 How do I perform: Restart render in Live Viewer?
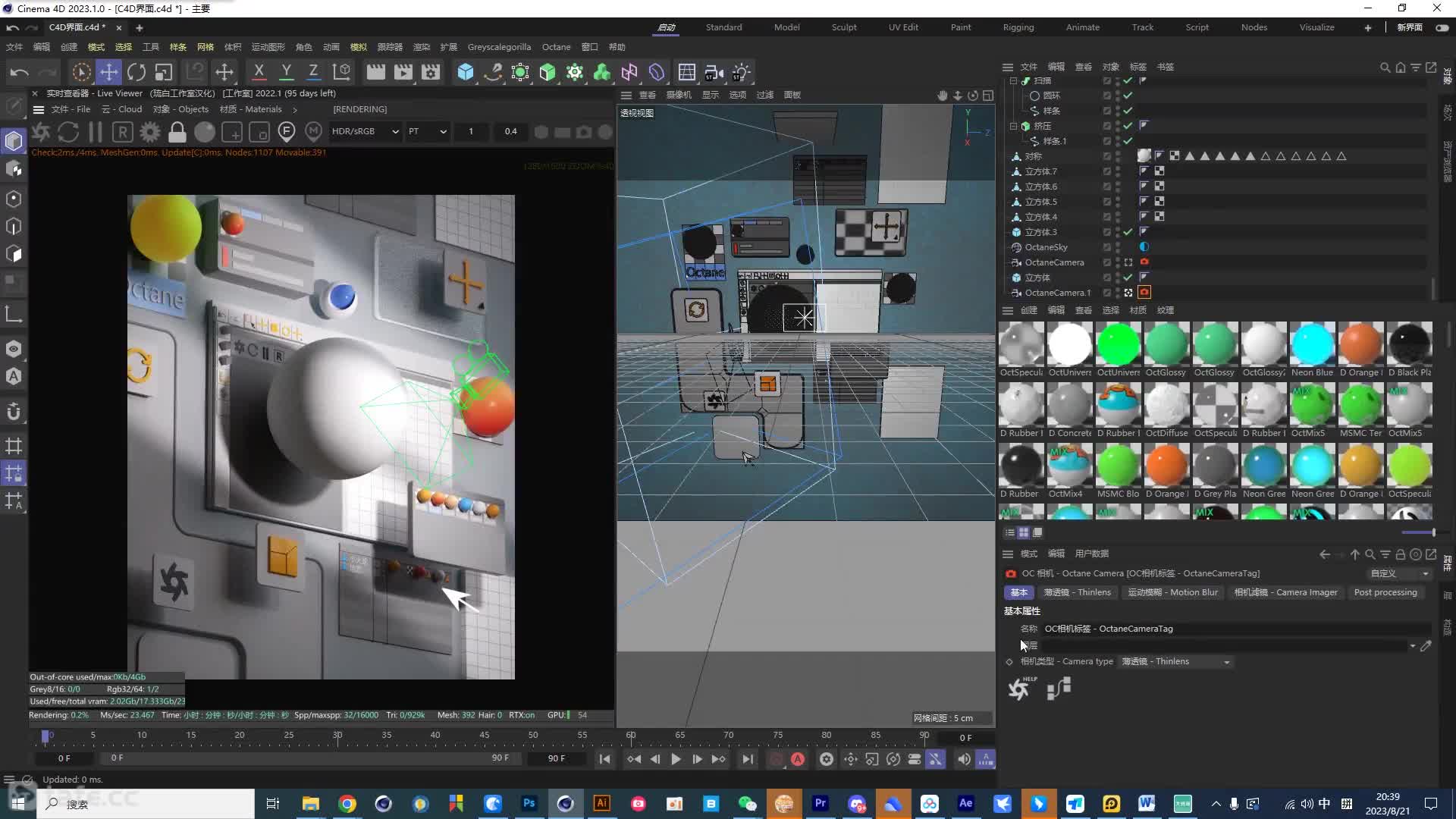pyautogui.click(x=68, y=132)
